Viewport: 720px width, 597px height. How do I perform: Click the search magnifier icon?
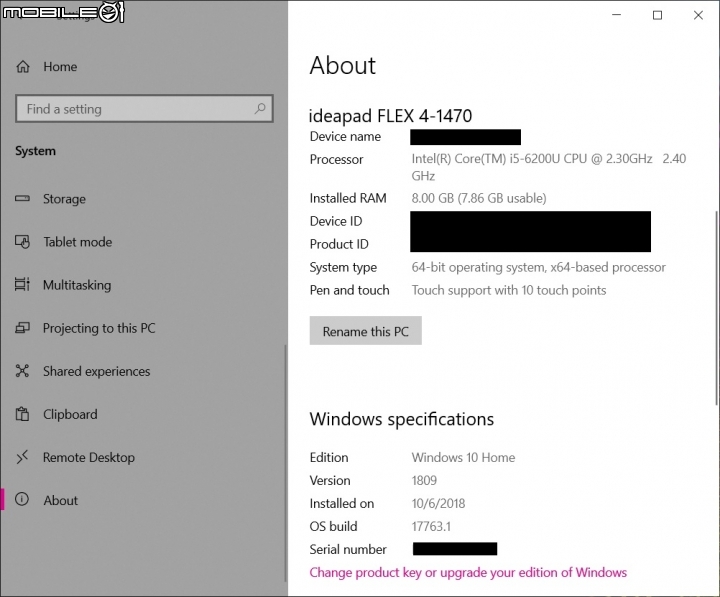[260, 108]
